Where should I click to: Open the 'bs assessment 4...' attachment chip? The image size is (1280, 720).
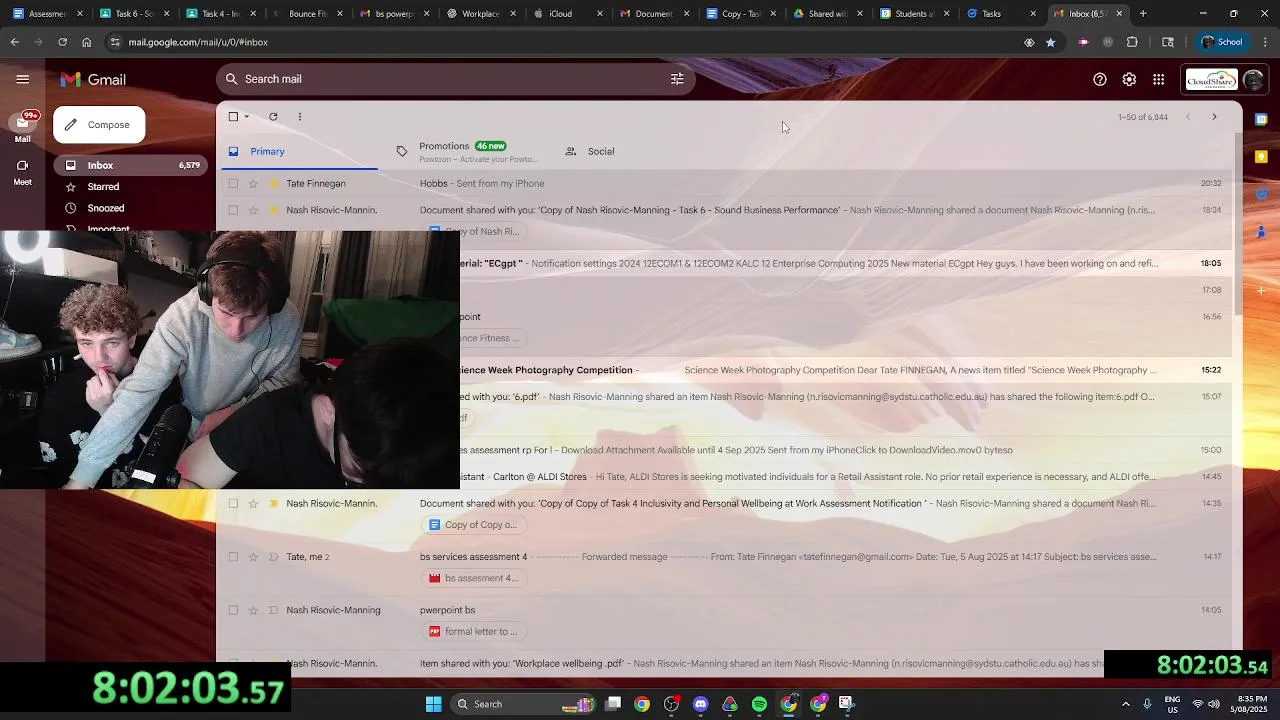point(473,578)
